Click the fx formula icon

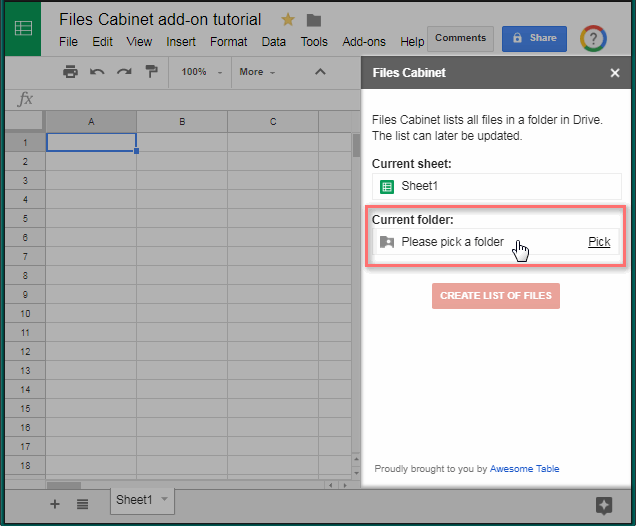[25, 99]
